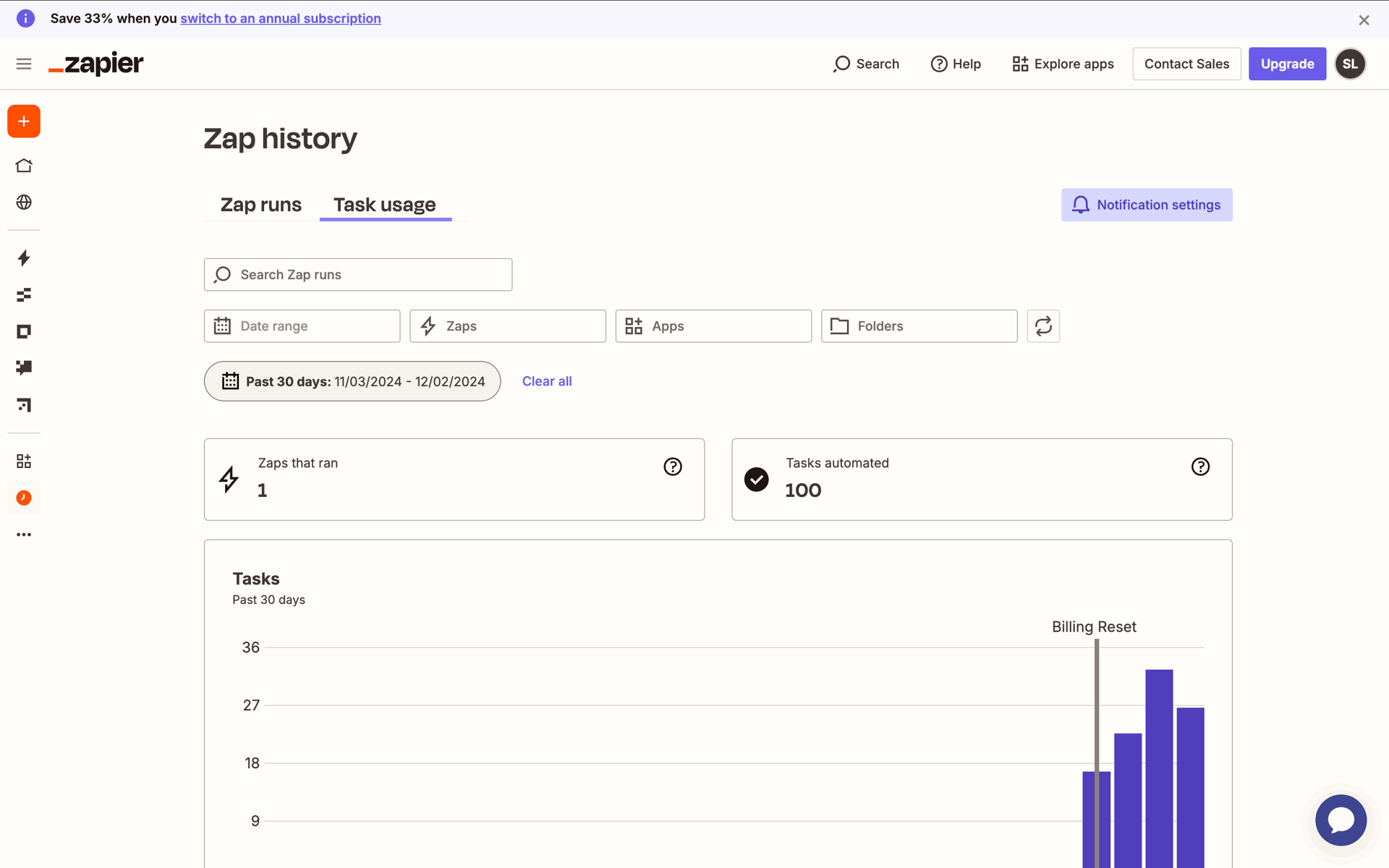Click the Billing Reset marker line
The height and width of the screenshot is (868, 1389).
click(1097, 752)
